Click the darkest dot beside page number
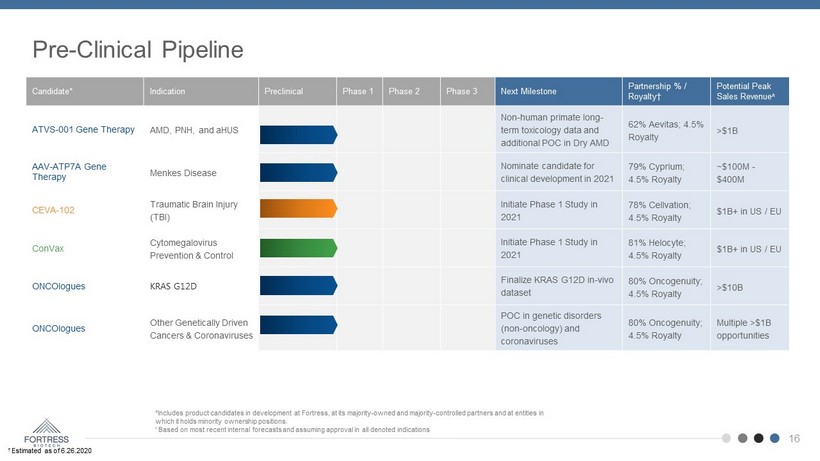This screenshot has height=461, width=820. click(759, 437)
